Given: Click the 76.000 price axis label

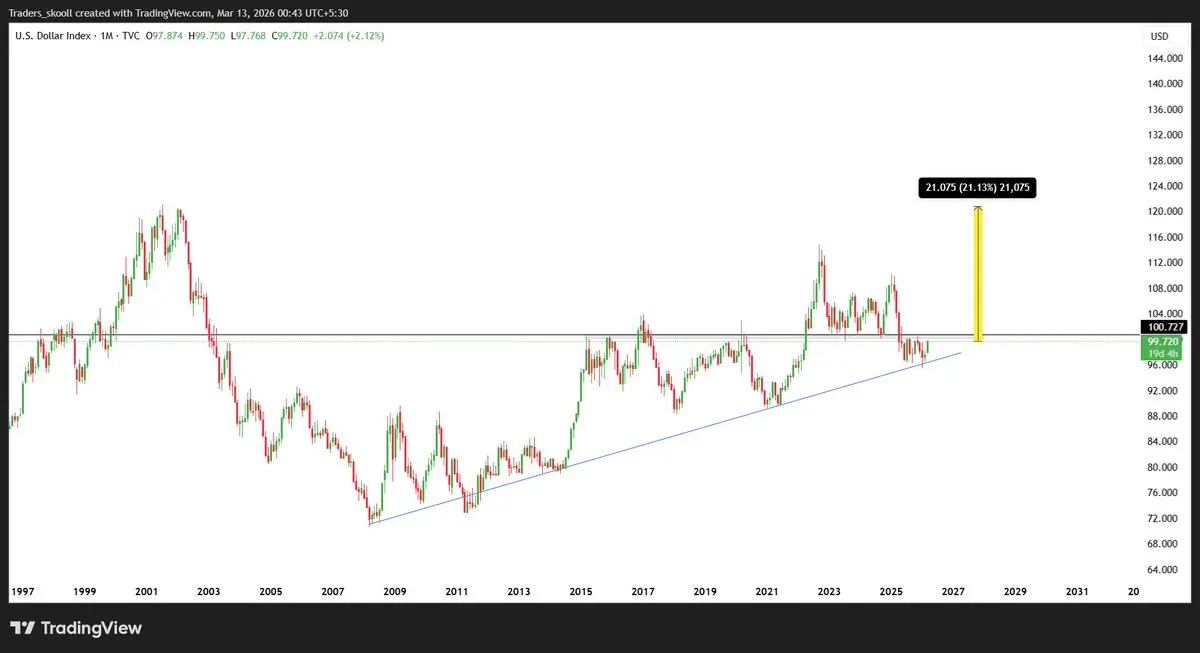Looking at the screenshot, I should pyautogui.click(x=1162, y=493).
